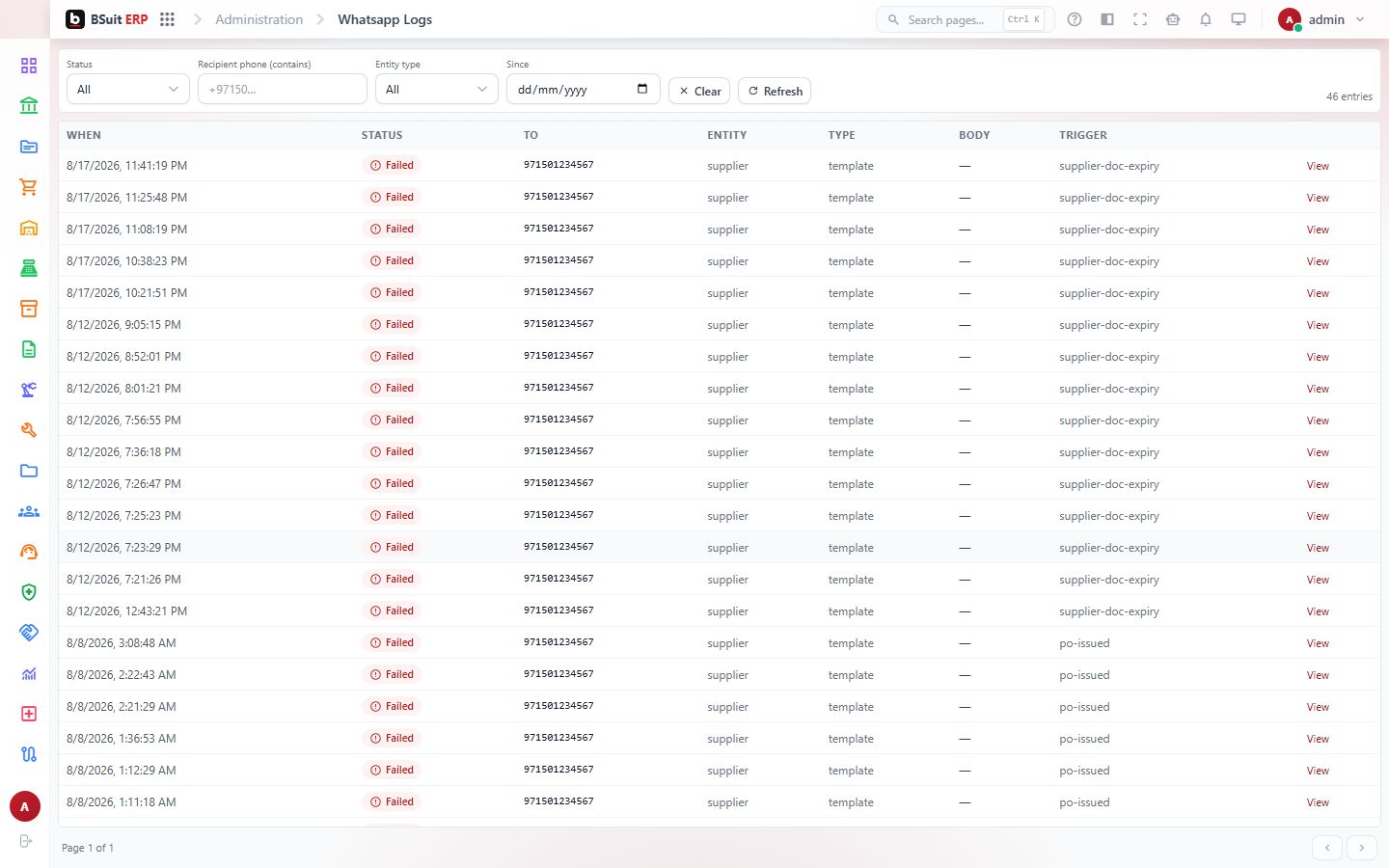Click the logout icon at sidebar bottom
The height and width of the screenshot is (868, 1389).
click(26, 841)
